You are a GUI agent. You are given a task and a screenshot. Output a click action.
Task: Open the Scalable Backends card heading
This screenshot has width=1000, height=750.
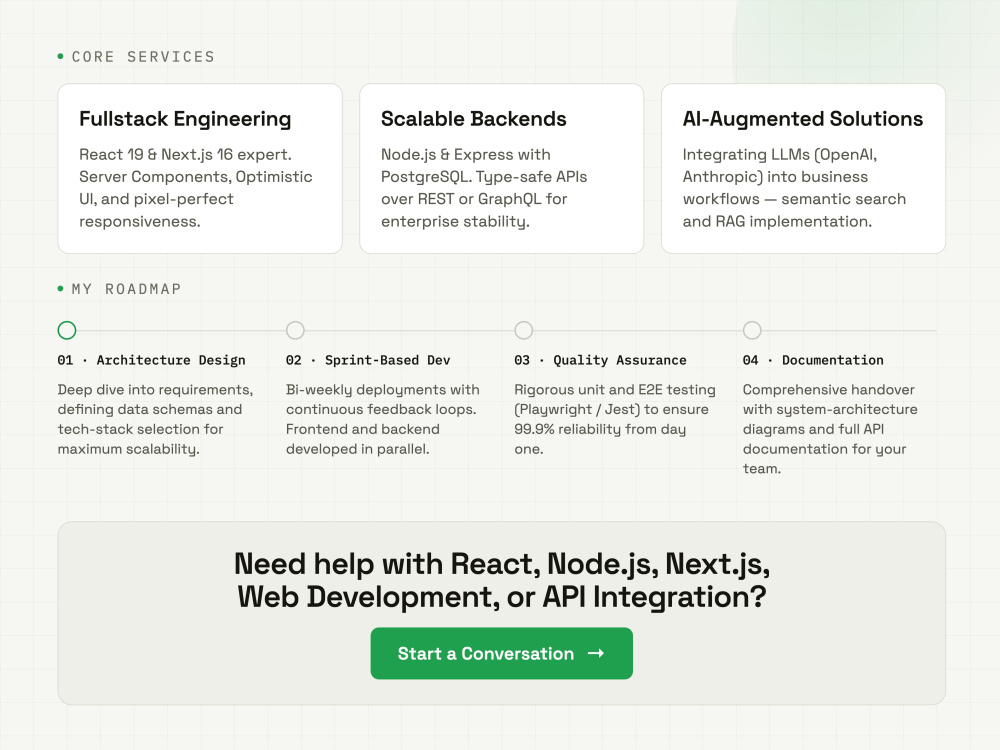[473, 119]
